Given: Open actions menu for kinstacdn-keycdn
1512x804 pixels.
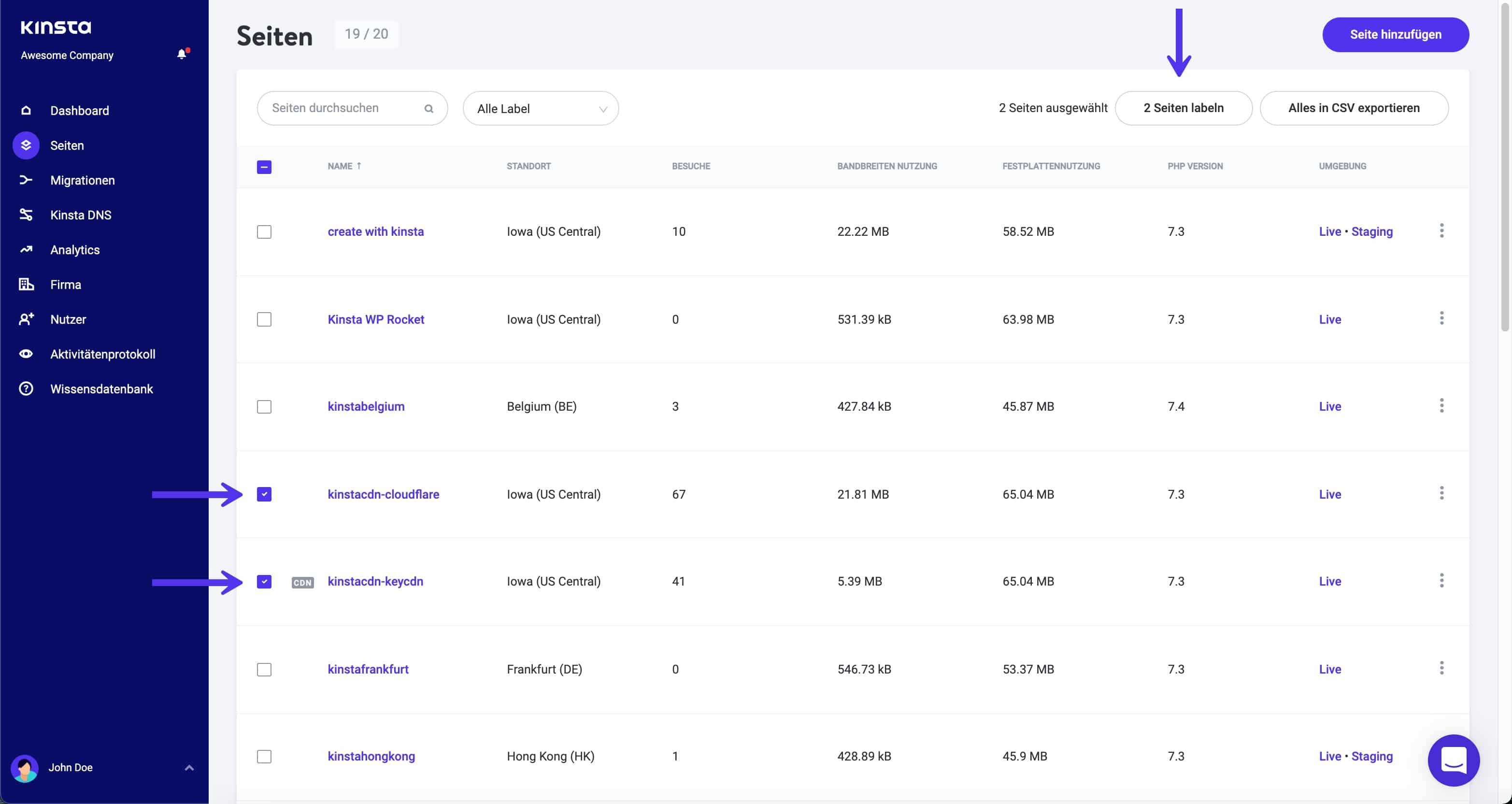Looking at the screenshot, I should click(x=1441, y=581).
